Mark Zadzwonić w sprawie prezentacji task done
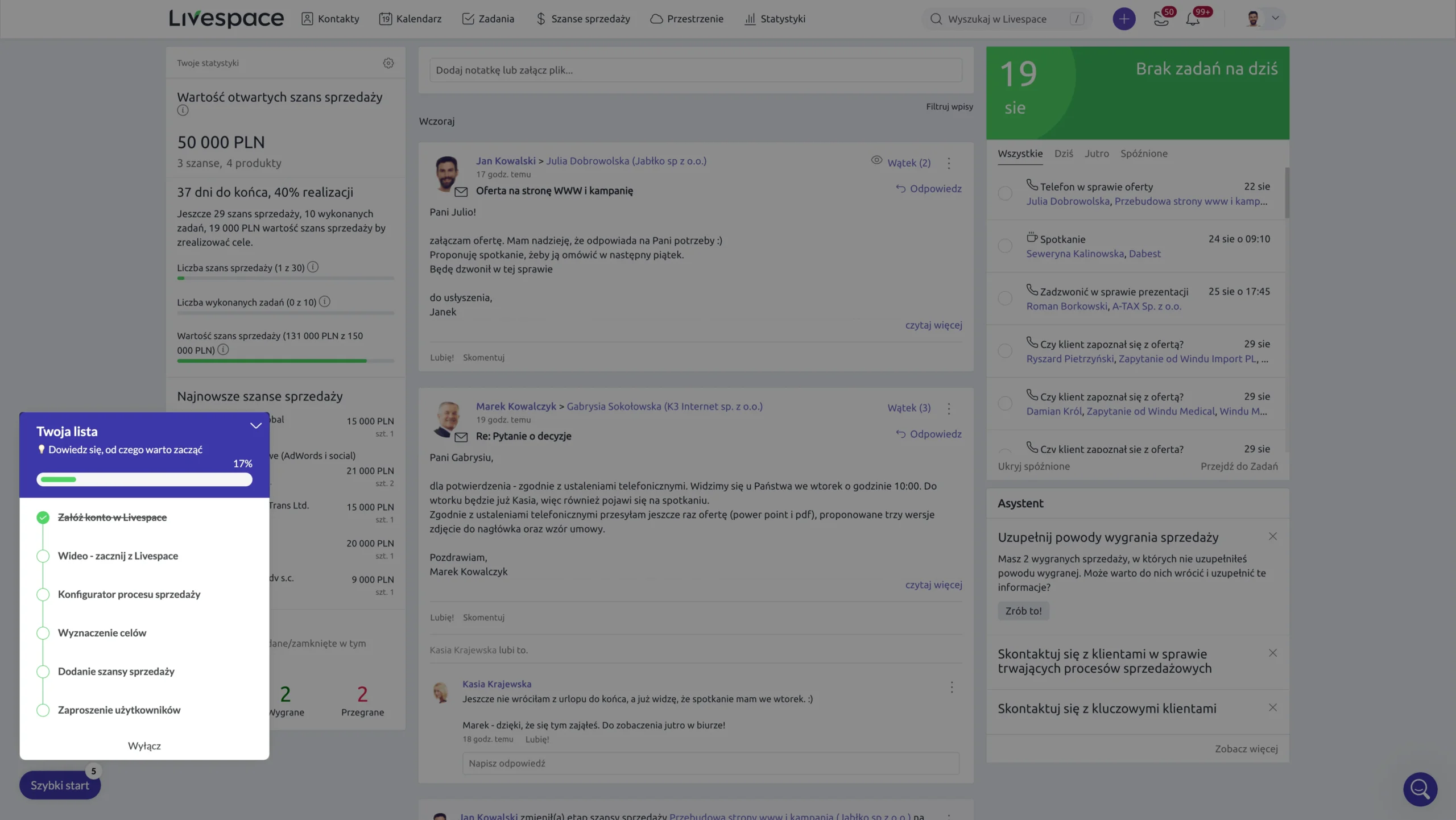This screenshot has height=820, width=1456. pos(1005,298)
